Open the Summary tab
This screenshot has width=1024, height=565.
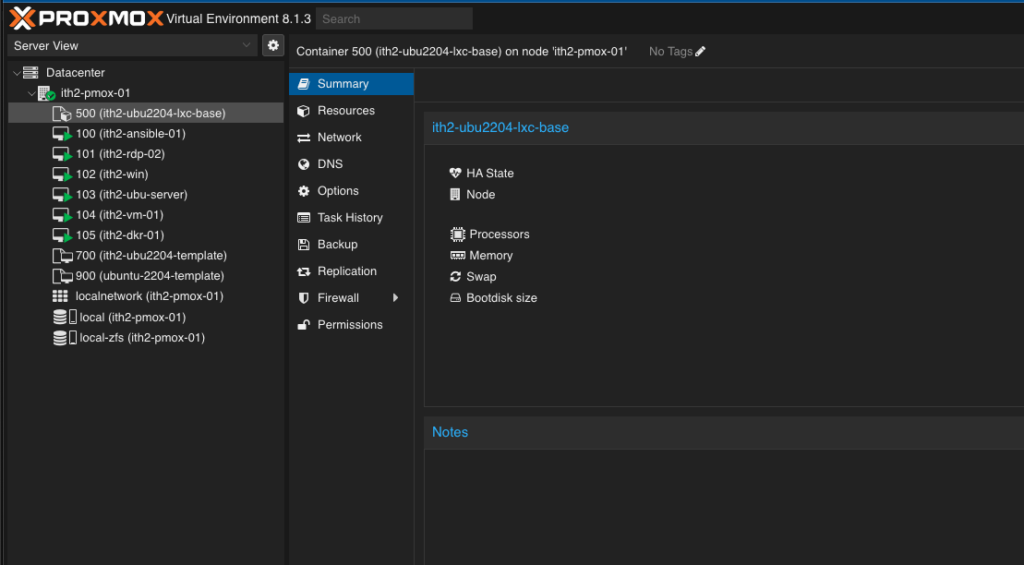pyautogui.click(x=351, y=84)
